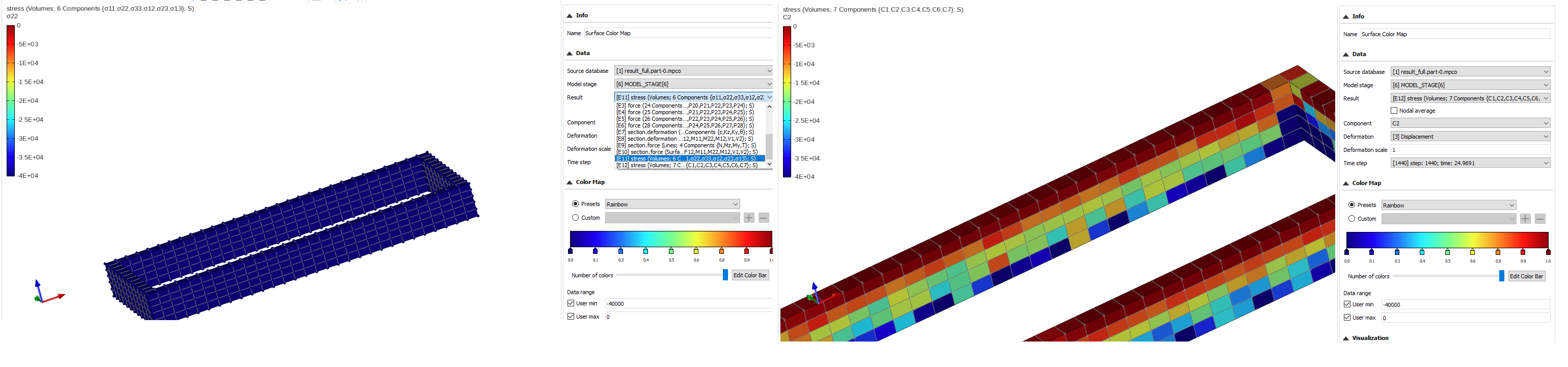The height and width of the screenshot is (367, 1568).
Task: Select the 0.6 color stop marker in right panel
Action: point(1472,252)
